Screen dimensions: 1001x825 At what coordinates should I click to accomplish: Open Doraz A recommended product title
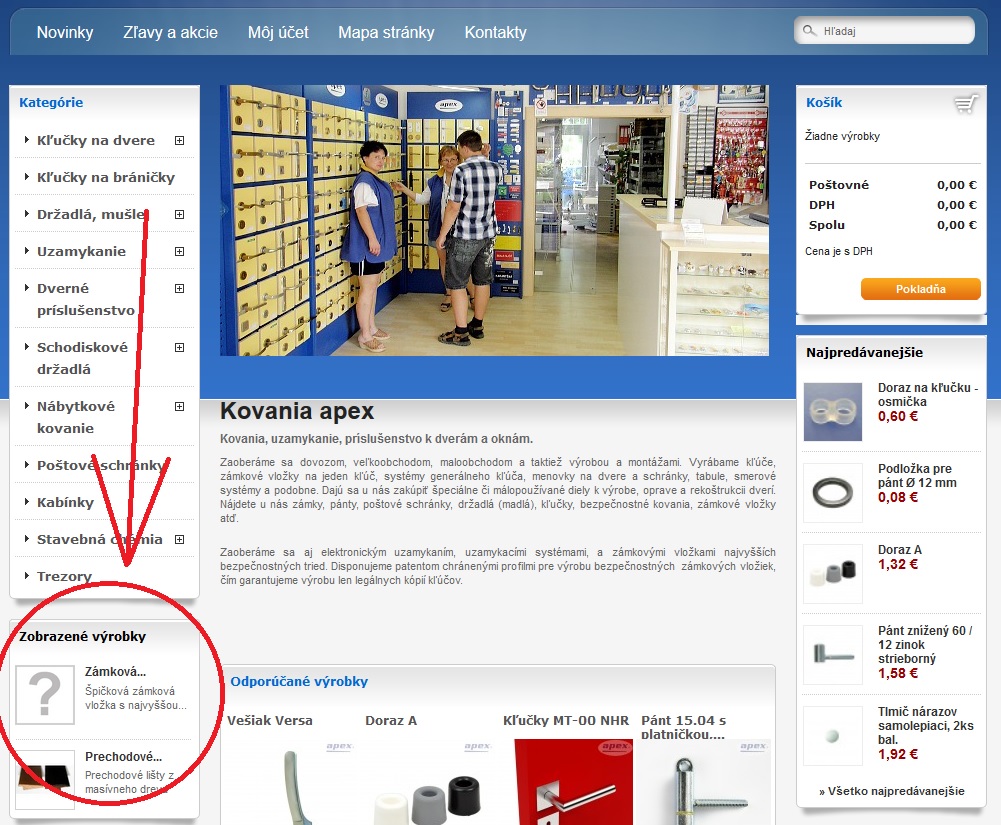pyautogui.click(x=391, y=721)
